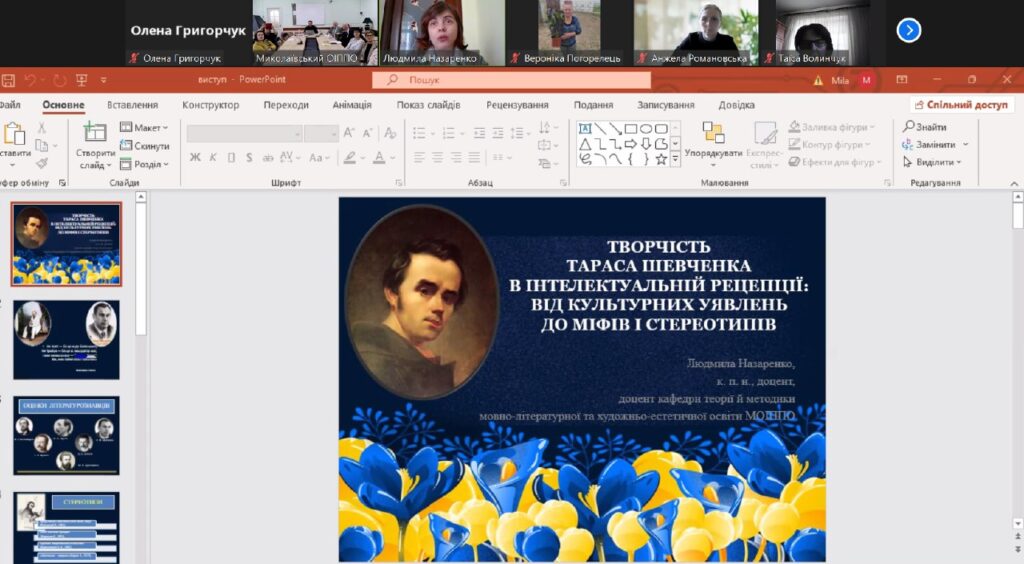Select the rectangle shape in gallery
The image size is (1024, 564).
631,129
